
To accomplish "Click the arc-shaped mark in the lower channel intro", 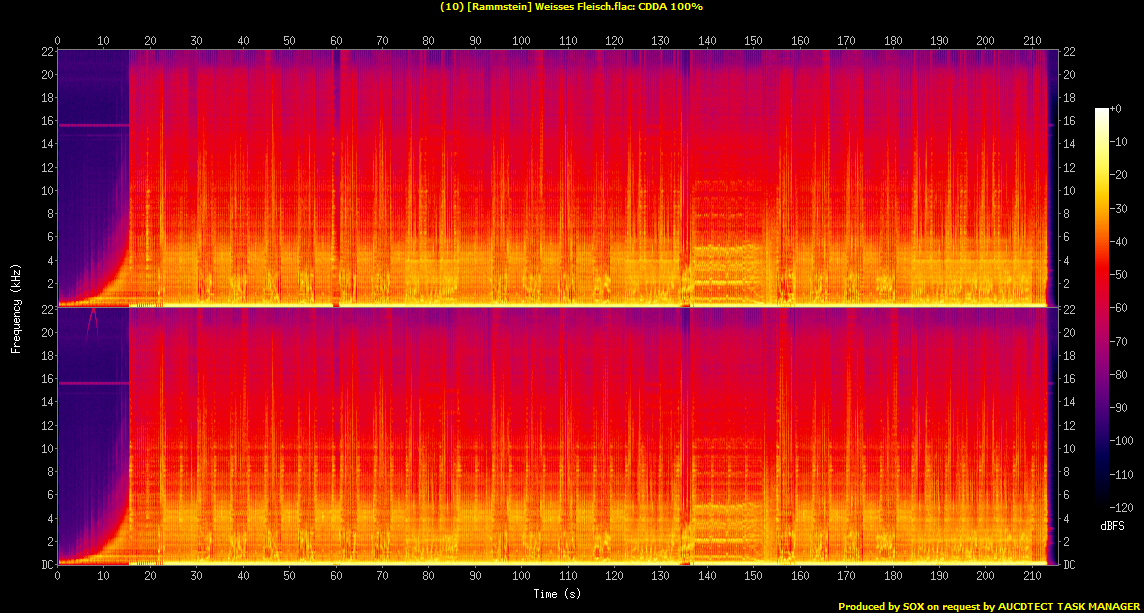I will click(x=92, y=320).
